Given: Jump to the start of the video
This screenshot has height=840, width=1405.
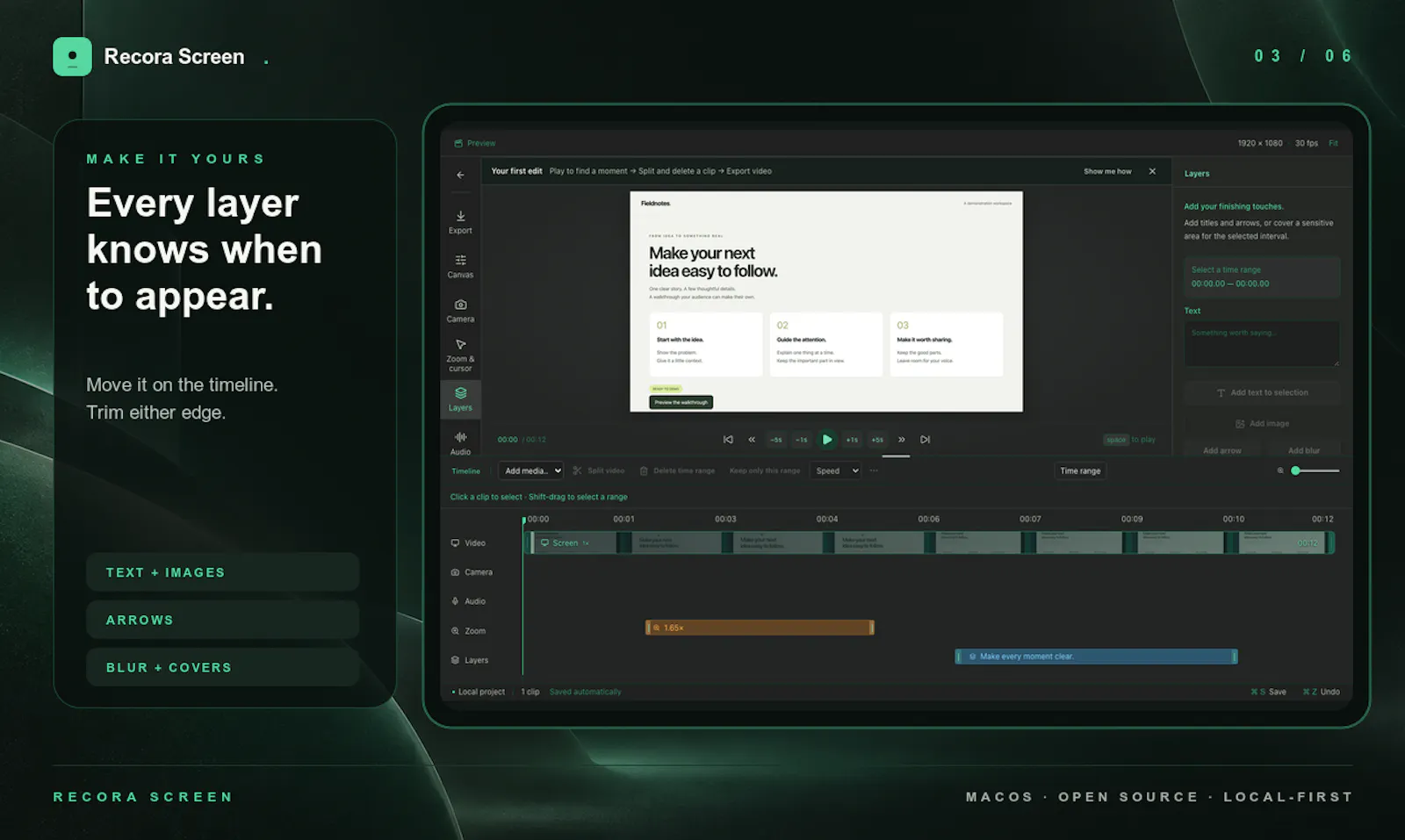Looking at the screenshot, I should click(x=728, y=440).
